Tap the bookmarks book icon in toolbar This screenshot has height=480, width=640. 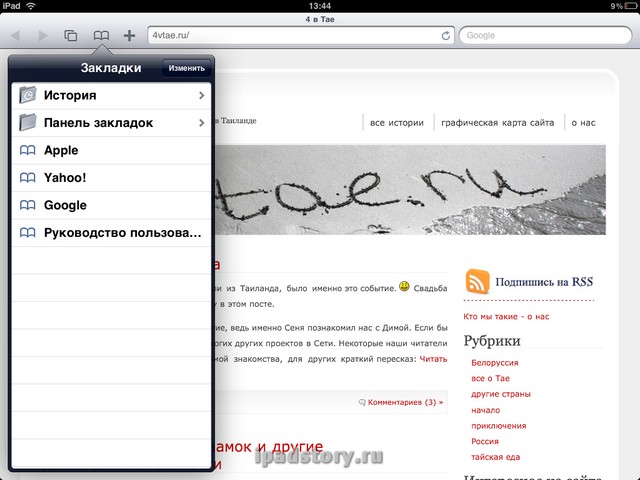[101, 36]
